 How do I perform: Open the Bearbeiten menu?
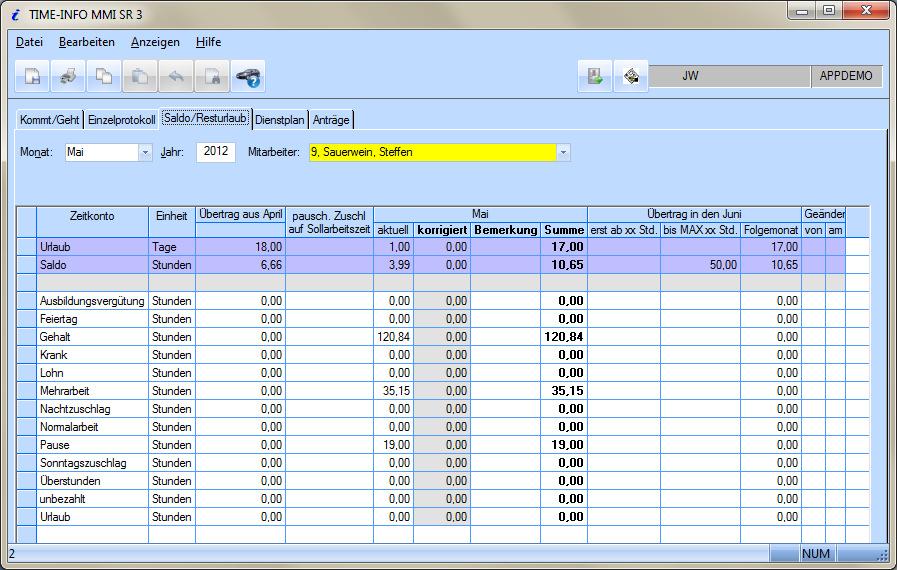(87, 42)
